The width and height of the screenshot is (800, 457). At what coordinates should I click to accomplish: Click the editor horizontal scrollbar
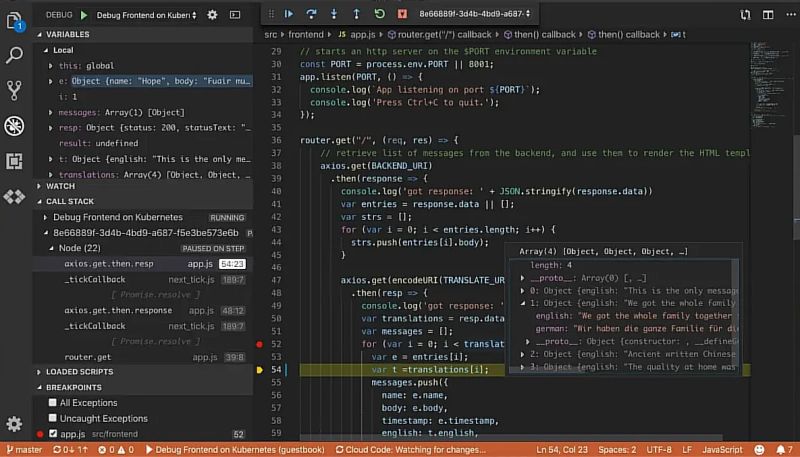(511, 437)
